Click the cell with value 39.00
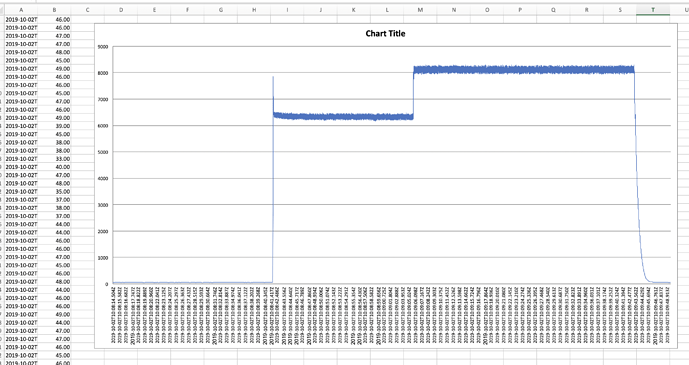689x365 pixels. pos(54,126)
